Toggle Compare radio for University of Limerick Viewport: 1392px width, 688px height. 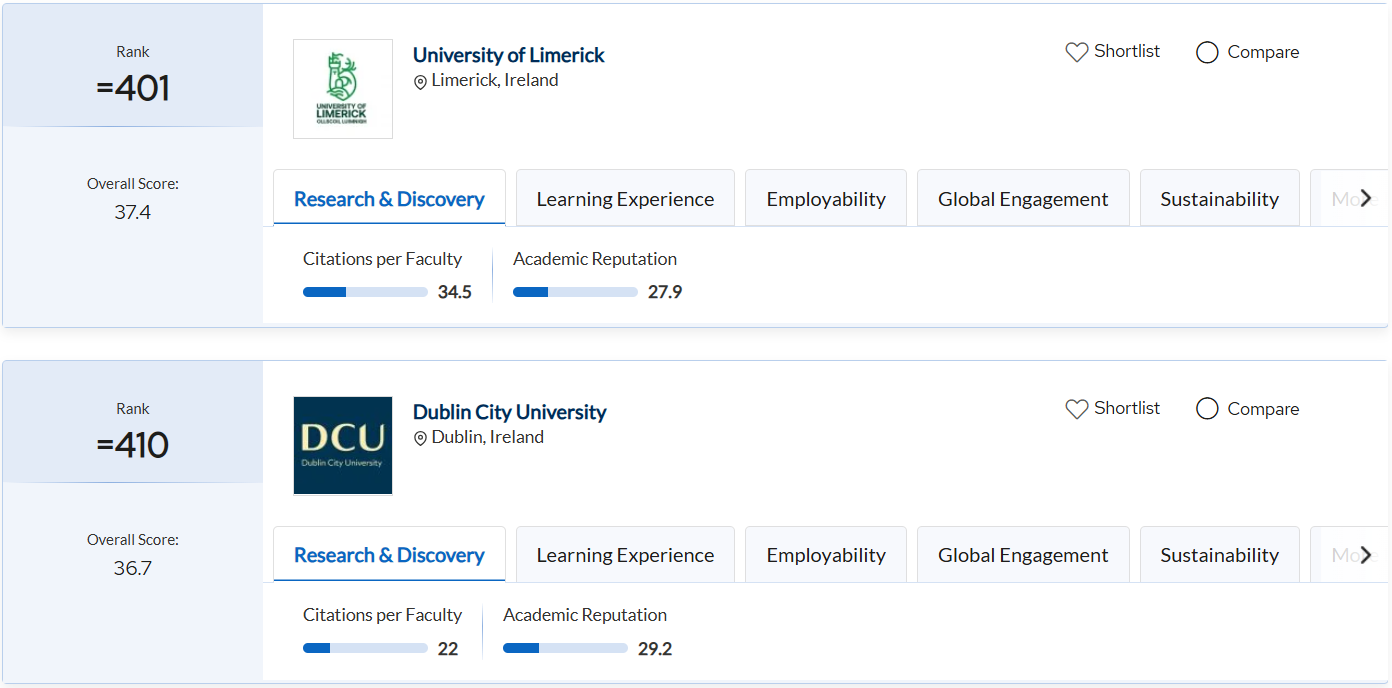[1207, 52]
